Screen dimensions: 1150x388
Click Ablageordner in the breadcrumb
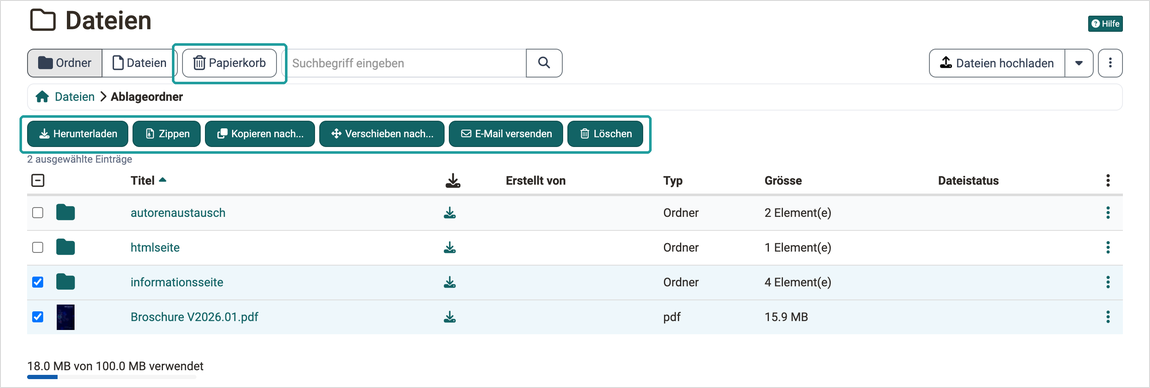(x=147, y=97)
